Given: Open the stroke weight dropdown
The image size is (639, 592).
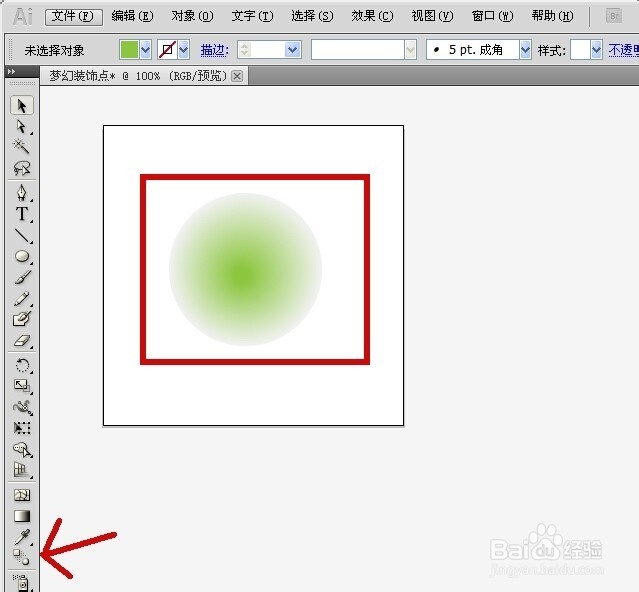Looking at the screenshot, I should [292, 50].
